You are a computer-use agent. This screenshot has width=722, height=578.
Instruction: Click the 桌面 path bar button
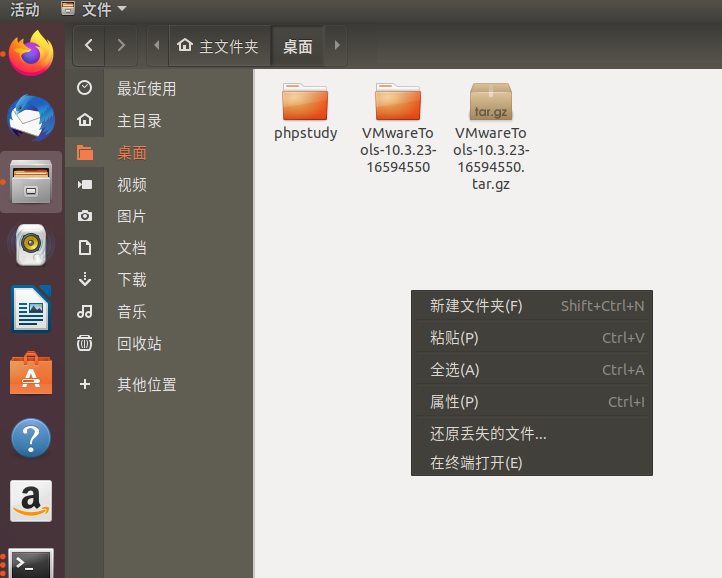tap(297, 46)
